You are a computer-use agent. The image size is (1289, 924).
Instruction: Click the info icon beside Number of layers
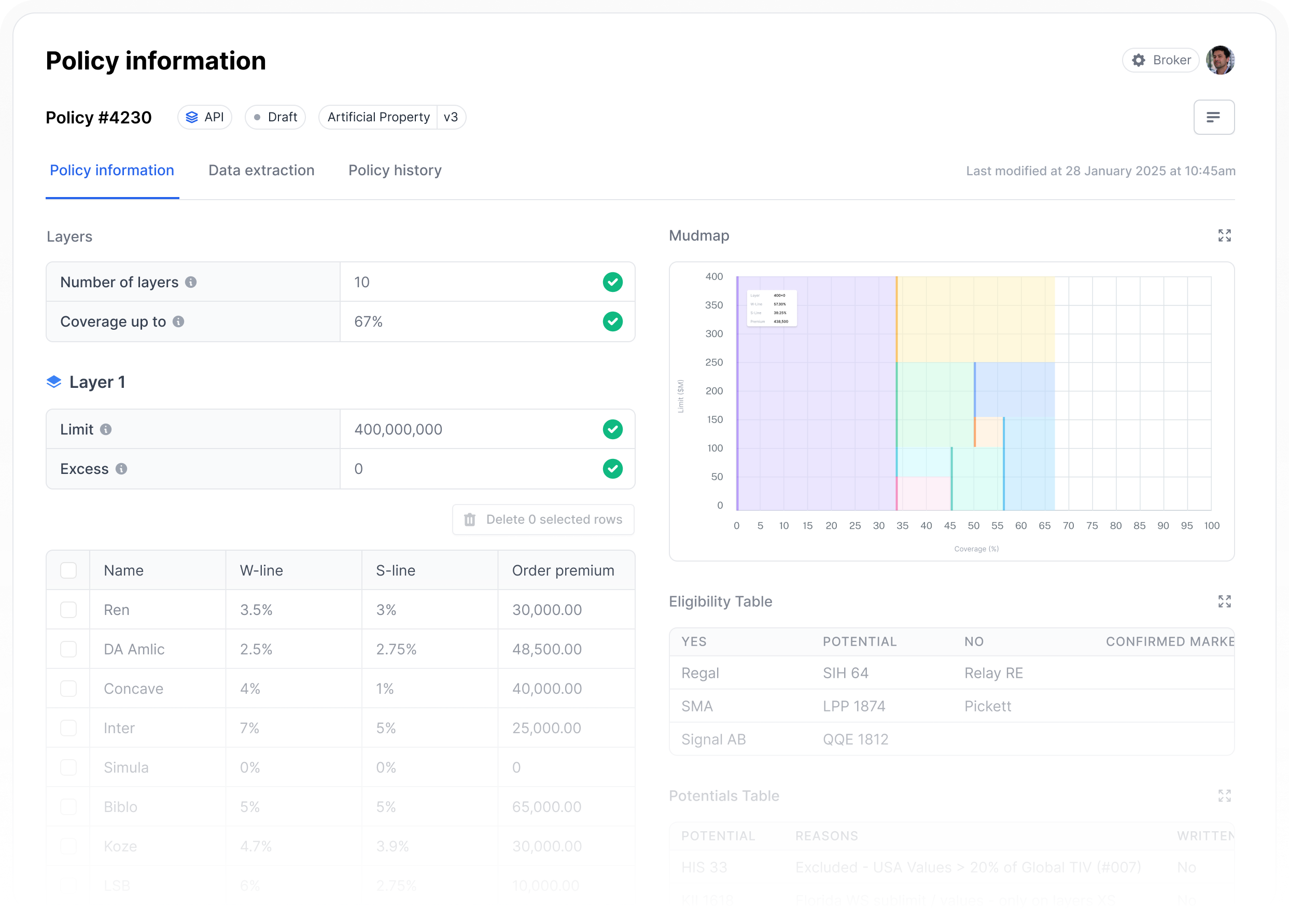click(191, 282)
